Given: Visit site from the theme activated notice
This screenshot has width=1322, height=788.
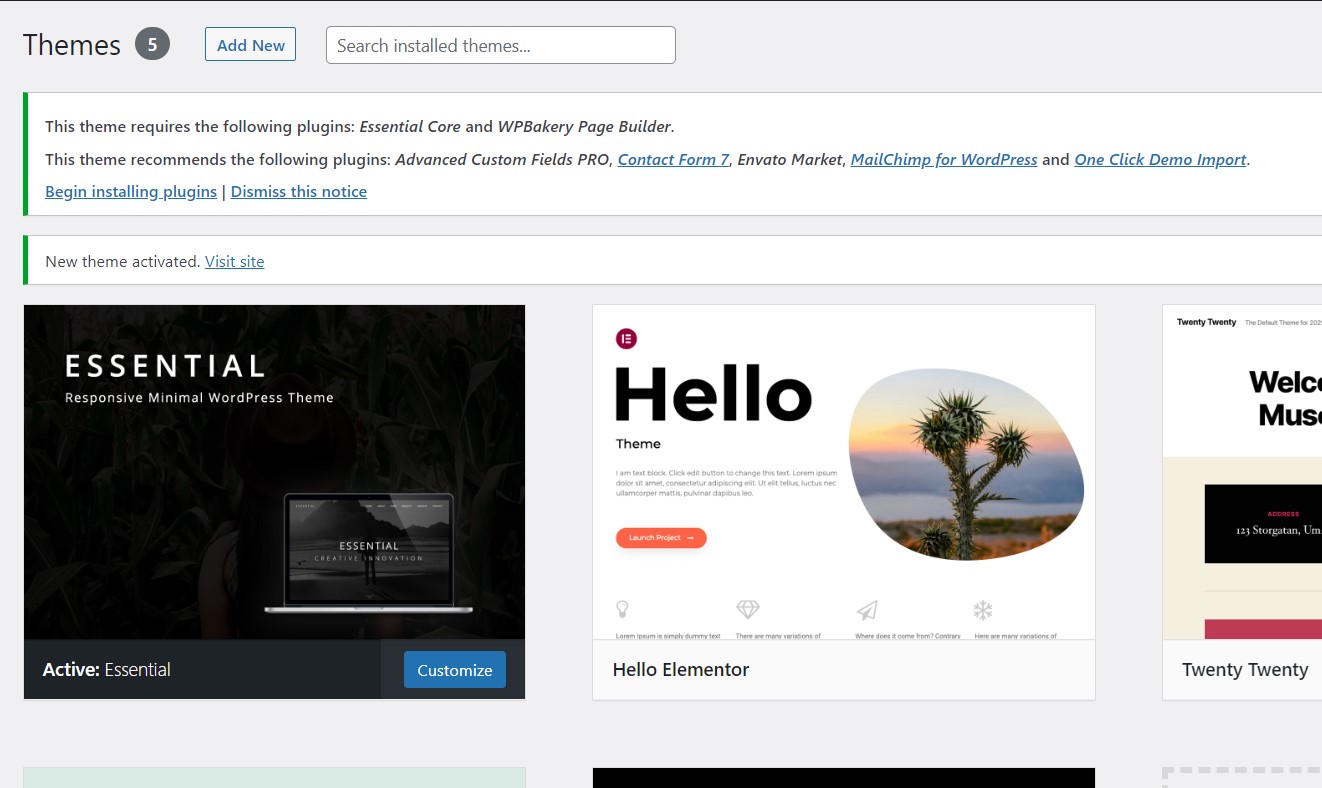Looking at the screenshot, I should pos(234,261).
